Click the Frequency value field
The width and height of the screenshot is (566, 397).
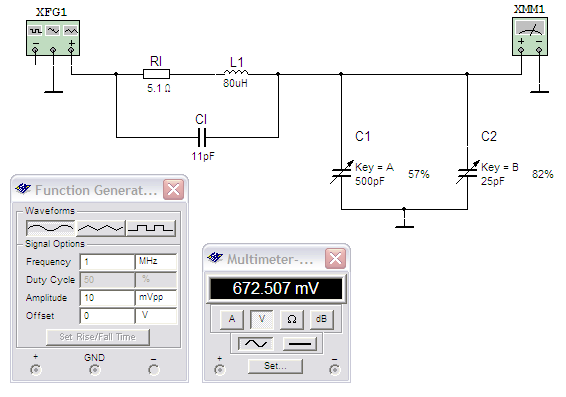click(x=107, y=262)
